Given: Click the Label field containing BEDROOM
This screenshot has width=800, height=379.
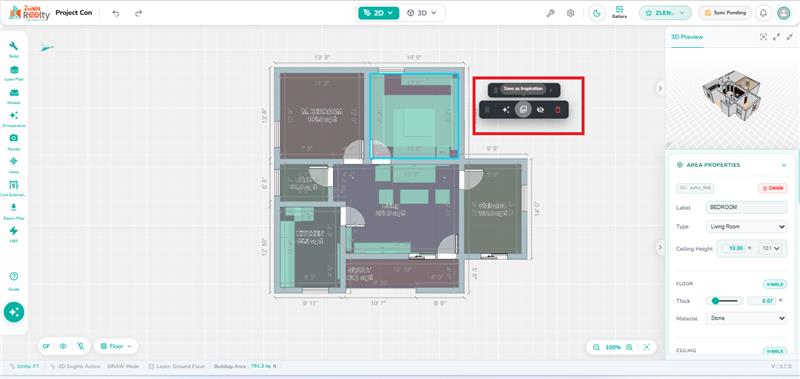Looking at the screenshot, I should [x=746, y=207].
